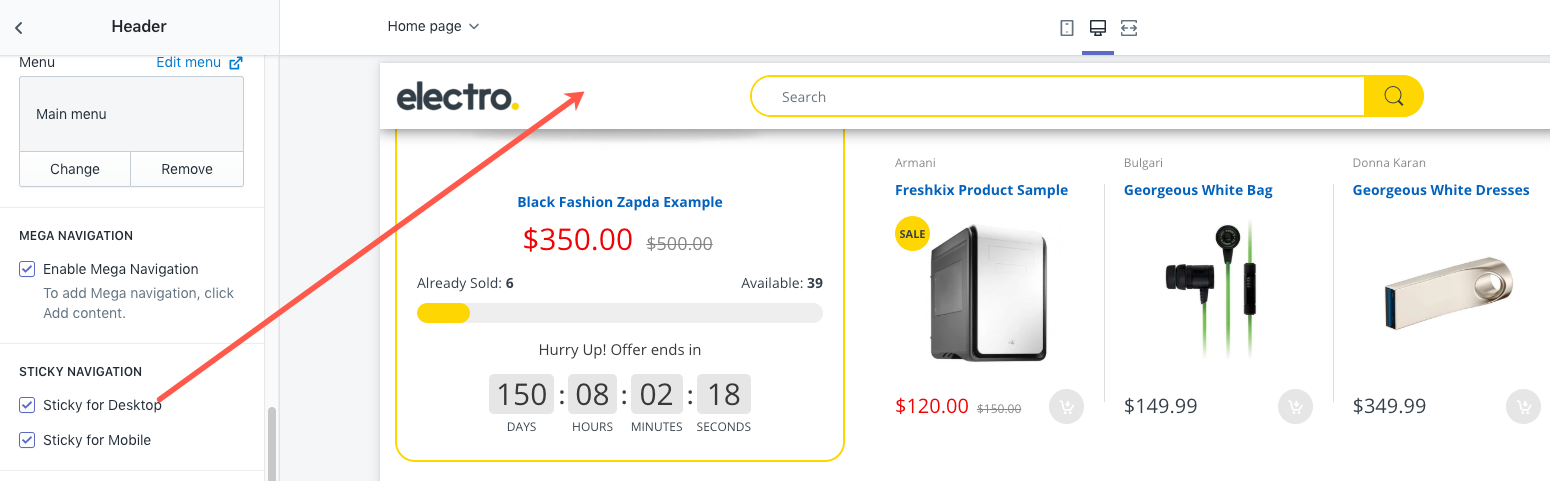
Task: Add Georgeous White Bag to cart
Action: click(x=1295, y=406)
